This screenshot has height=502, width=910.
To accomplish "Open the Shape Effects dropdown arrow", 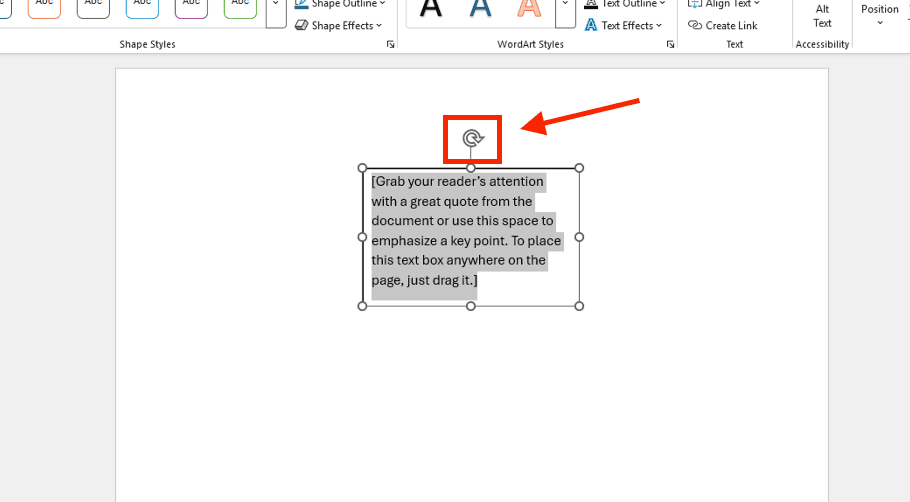I will pyautogui.click(x=379, y=26).
